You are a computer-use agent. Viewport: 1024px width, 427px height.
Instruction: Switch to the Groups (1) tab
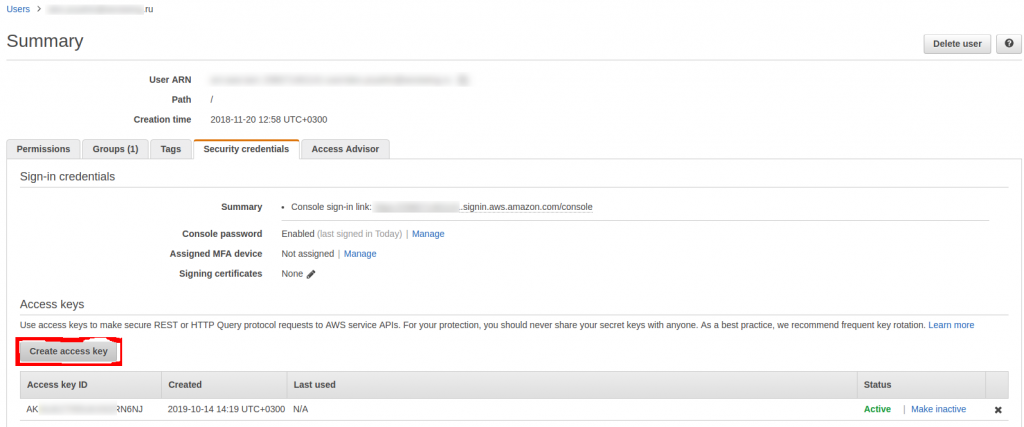(x=115, y=149)
